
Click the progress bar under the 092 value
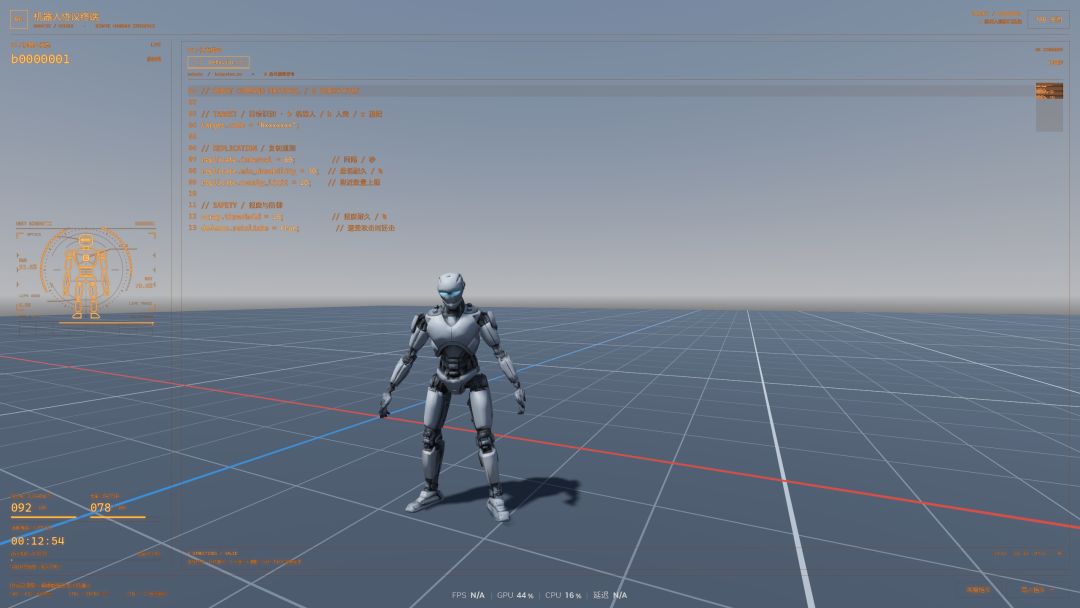click(x=43, y=516)
